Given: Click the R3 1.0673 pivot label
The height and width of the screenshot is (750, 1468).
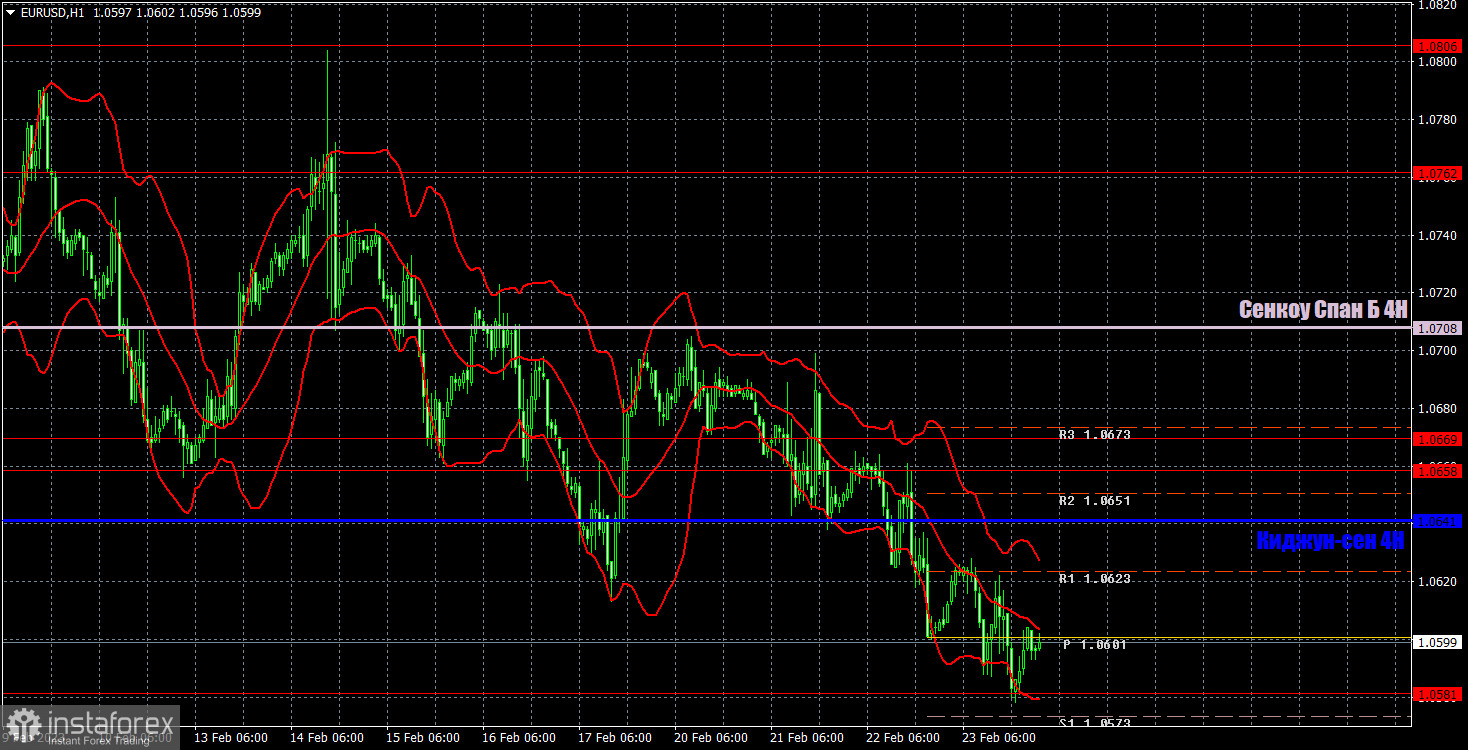Looking at the screenshot, I should coord(1094,435).
